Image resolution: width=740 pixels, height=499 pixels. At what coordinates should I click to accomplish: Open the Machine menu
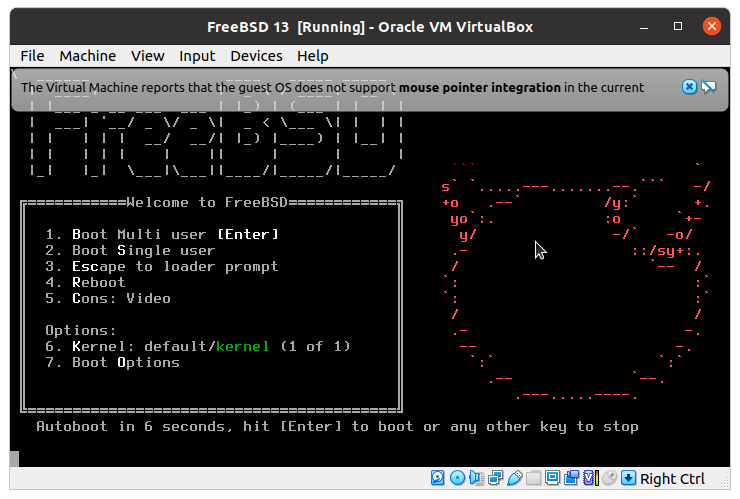click(87, 56)
